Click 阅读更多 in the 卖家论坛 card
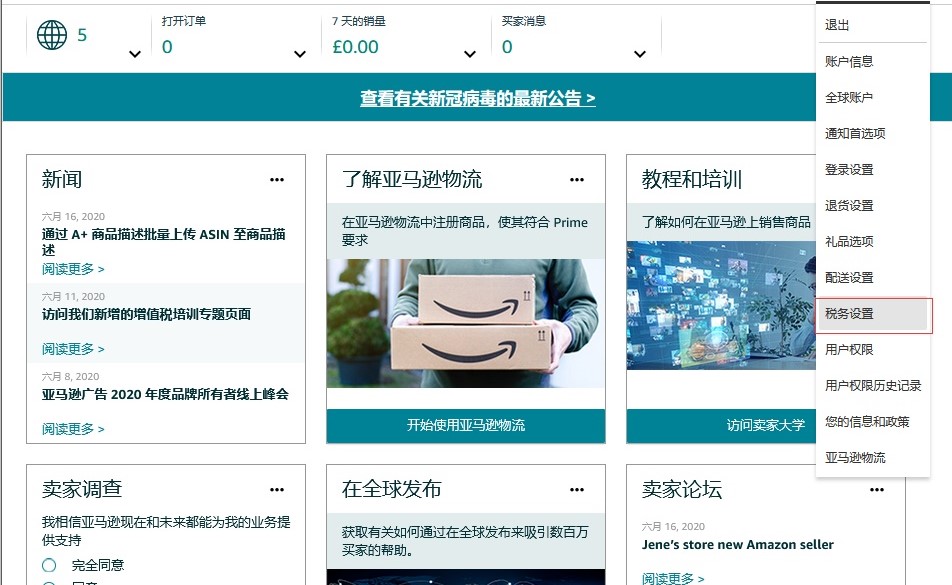Screen dimensions: 952x585 pos(673,578)
